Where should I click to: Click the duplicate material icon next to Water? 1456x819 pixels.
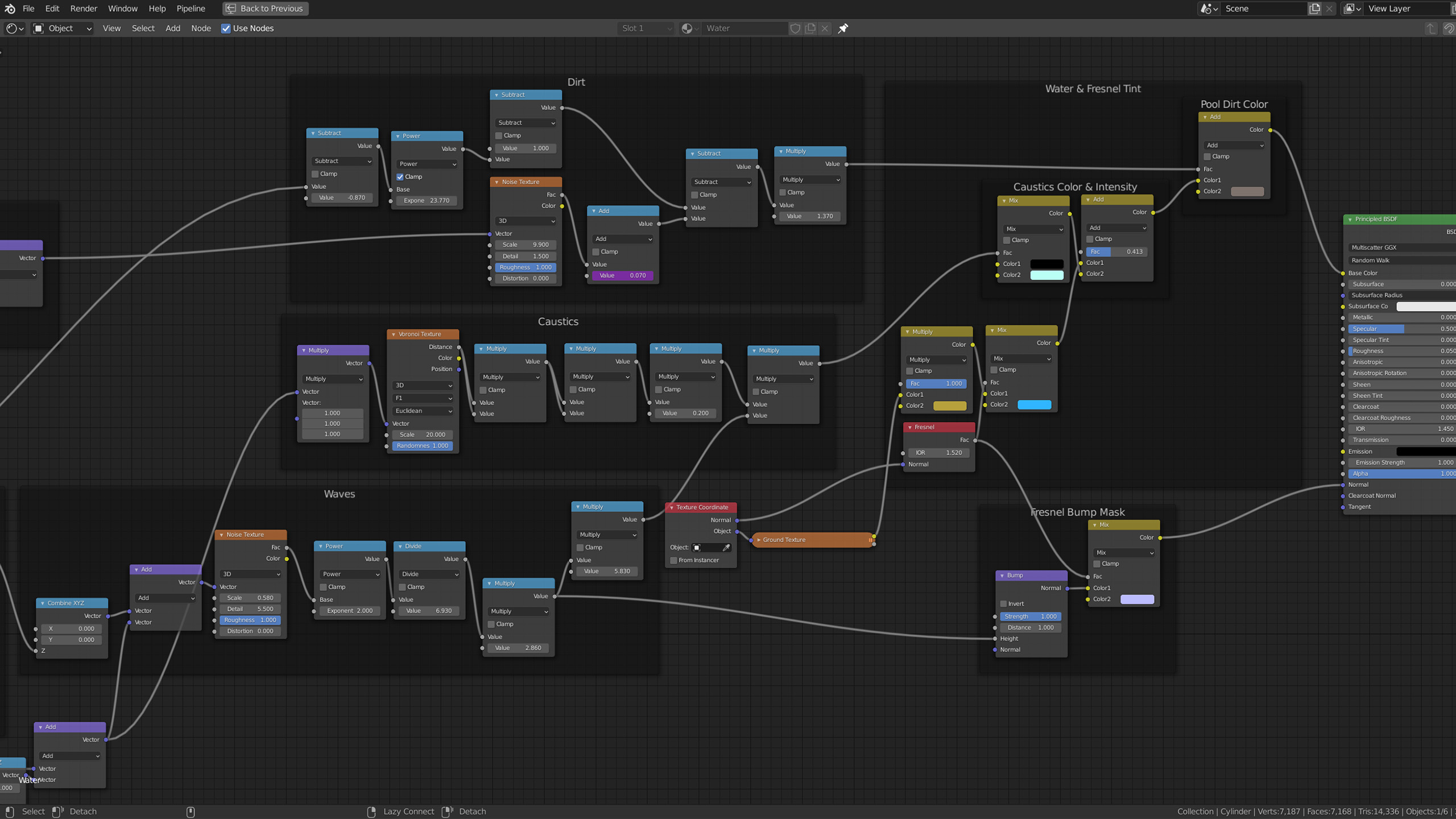810,28
